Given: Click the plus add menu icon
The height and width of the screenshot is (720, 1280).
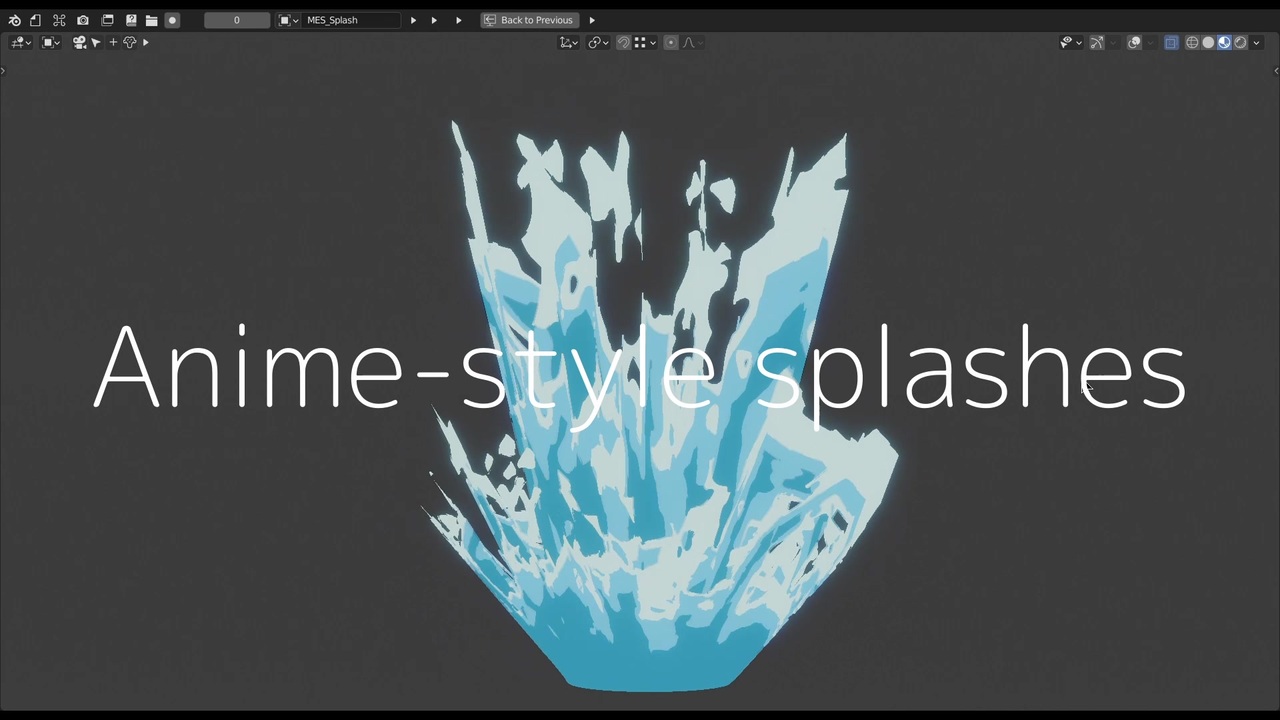Looking at the screenshot, I should (x=113, y=42).
